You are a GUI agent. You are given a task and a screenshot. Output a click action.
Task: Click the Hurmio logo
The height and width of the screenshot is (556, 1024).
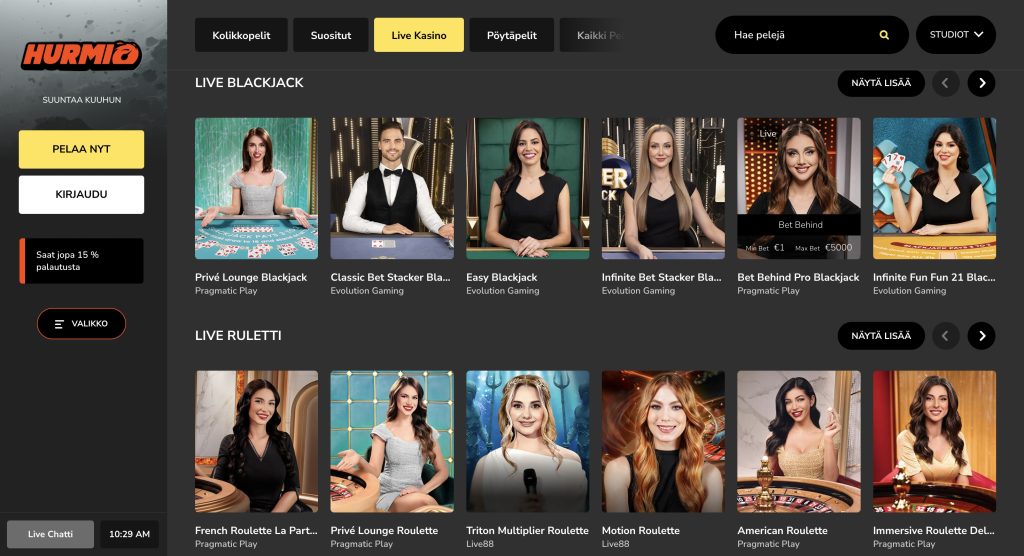click(x=81, y=56)
